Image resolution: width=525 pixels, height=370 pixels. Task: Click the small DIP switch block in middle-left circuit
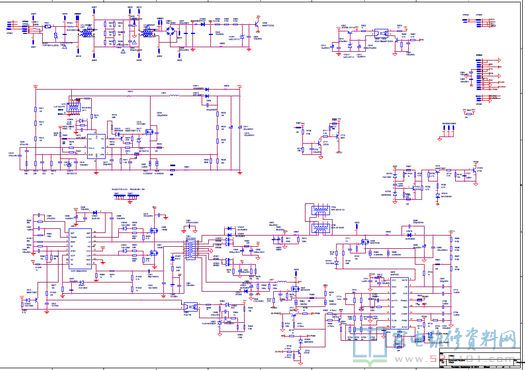pyautogui.click(x=72, y=107)
